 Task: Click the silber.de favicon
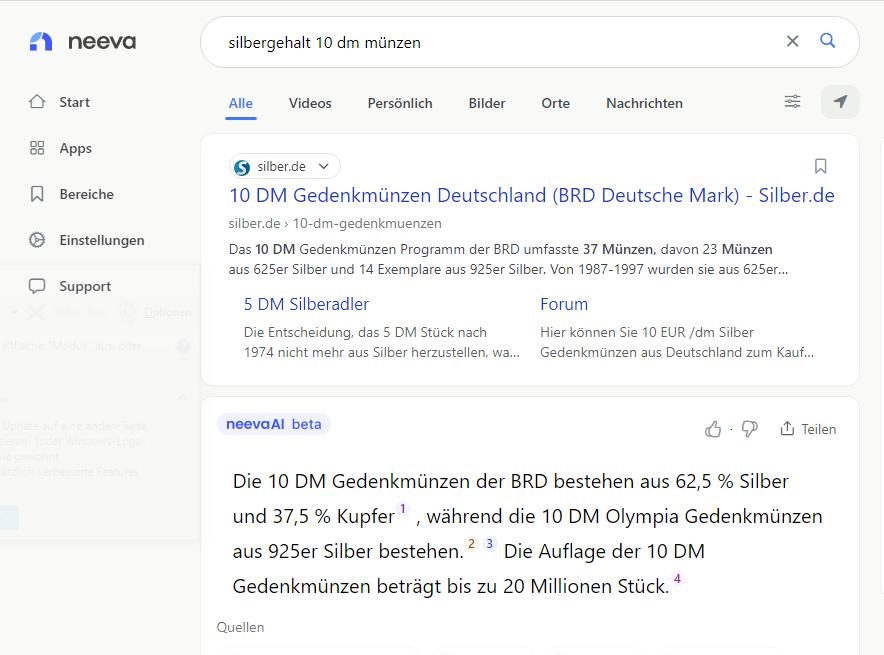(242, 167)
